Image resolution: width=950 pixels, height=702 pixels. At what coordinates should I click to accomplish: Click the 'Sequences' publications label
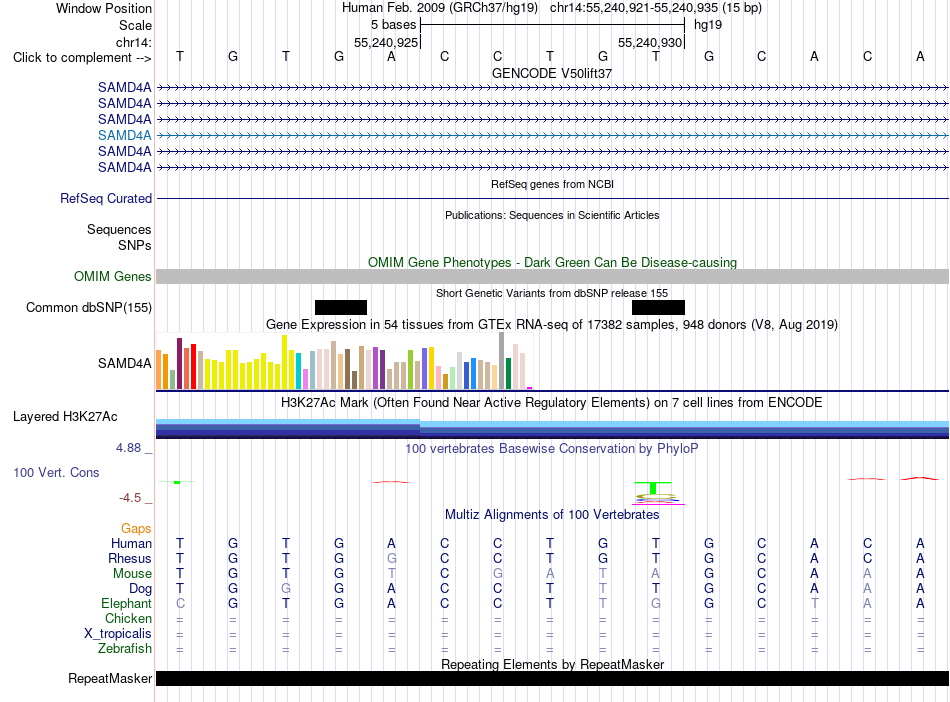(119, 230)
